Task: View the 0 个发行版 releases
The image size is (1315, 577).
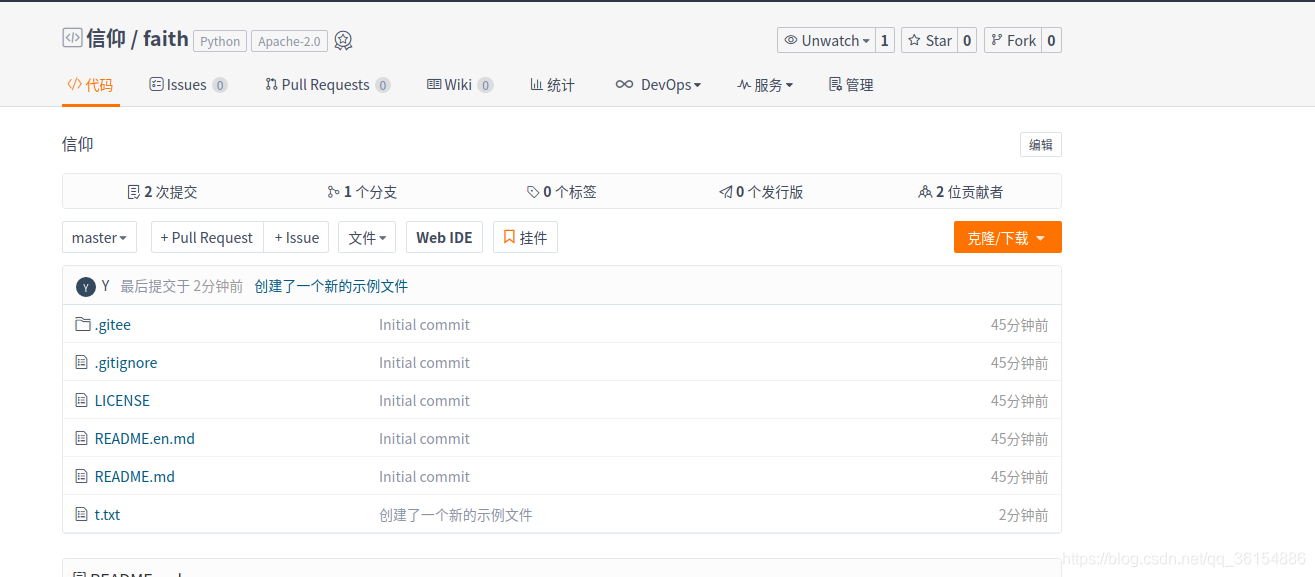Action: pyautogui.click(x=761, y=192)
